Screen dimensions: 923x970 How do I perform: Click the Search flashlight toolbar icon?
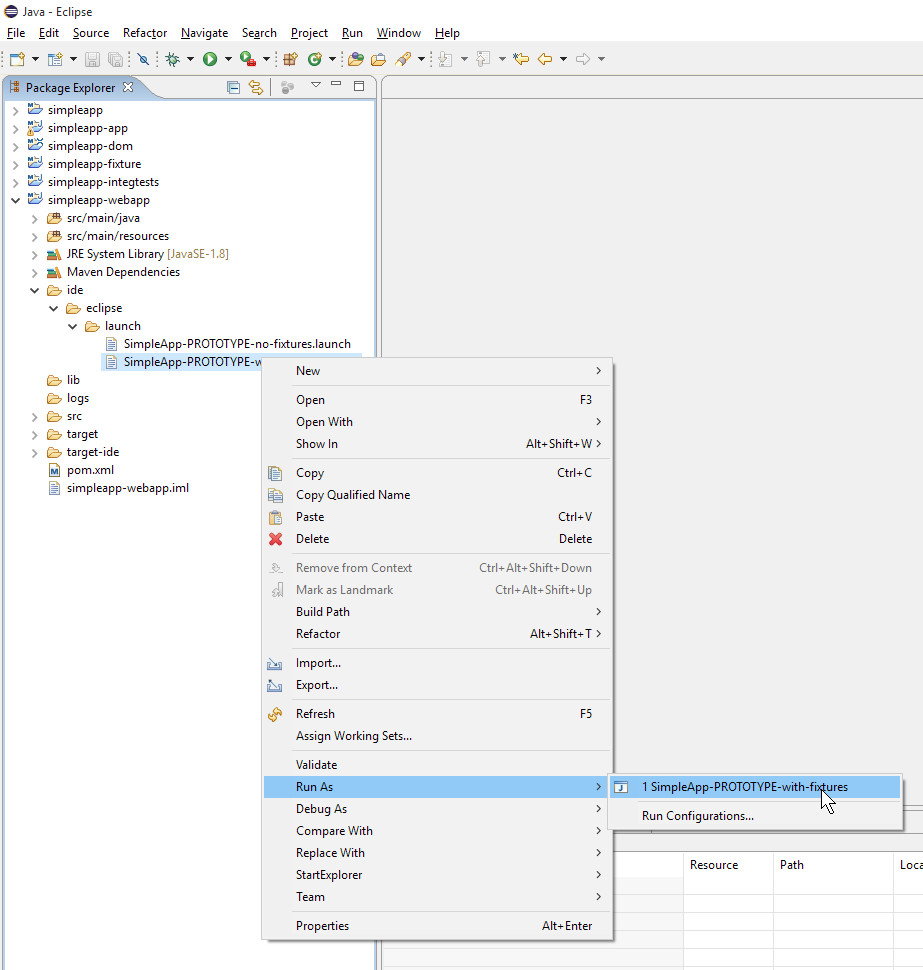403,59
